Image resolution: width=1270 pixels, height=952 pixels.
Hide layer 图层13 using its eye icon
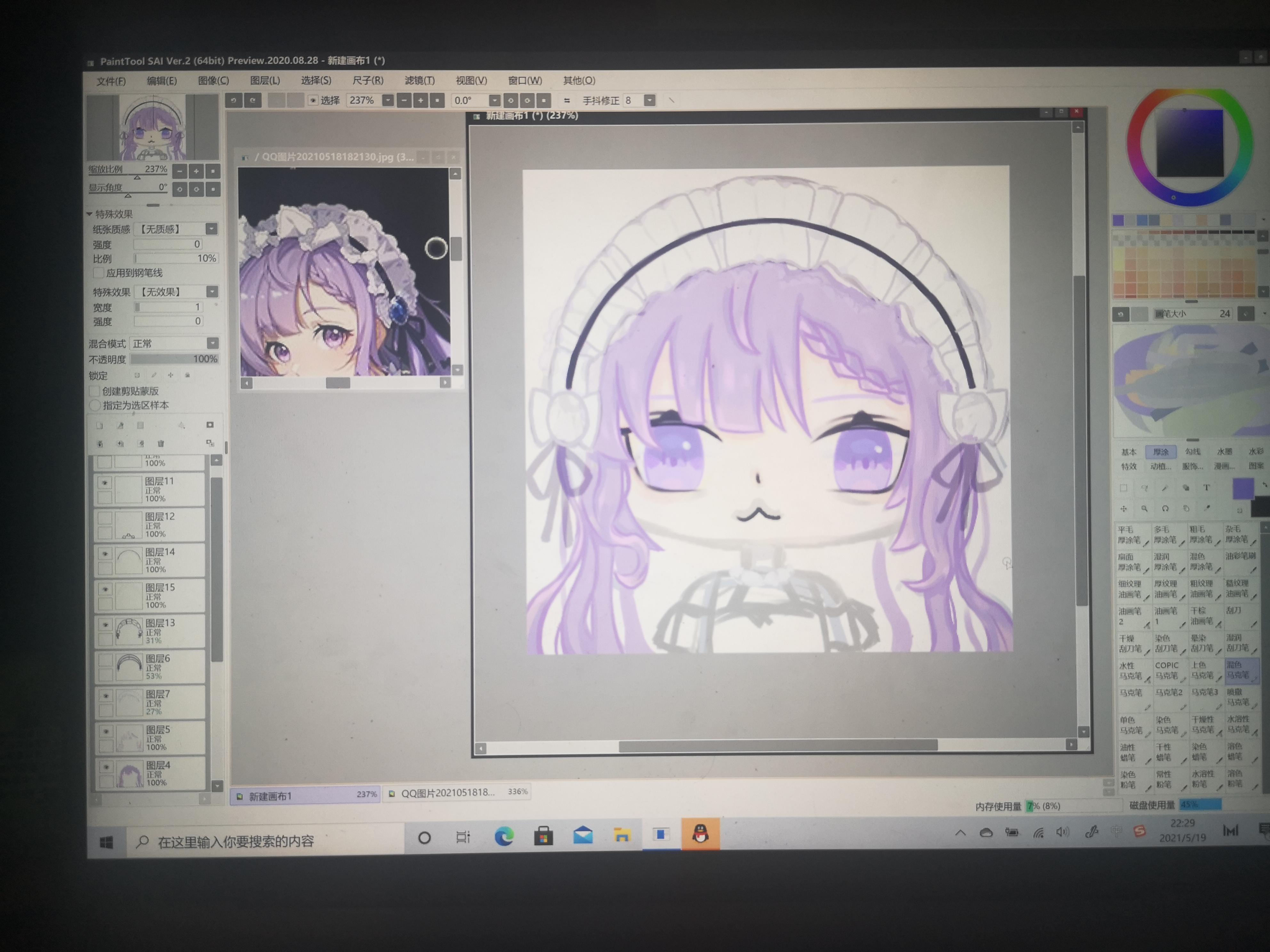tap(105, 625)
